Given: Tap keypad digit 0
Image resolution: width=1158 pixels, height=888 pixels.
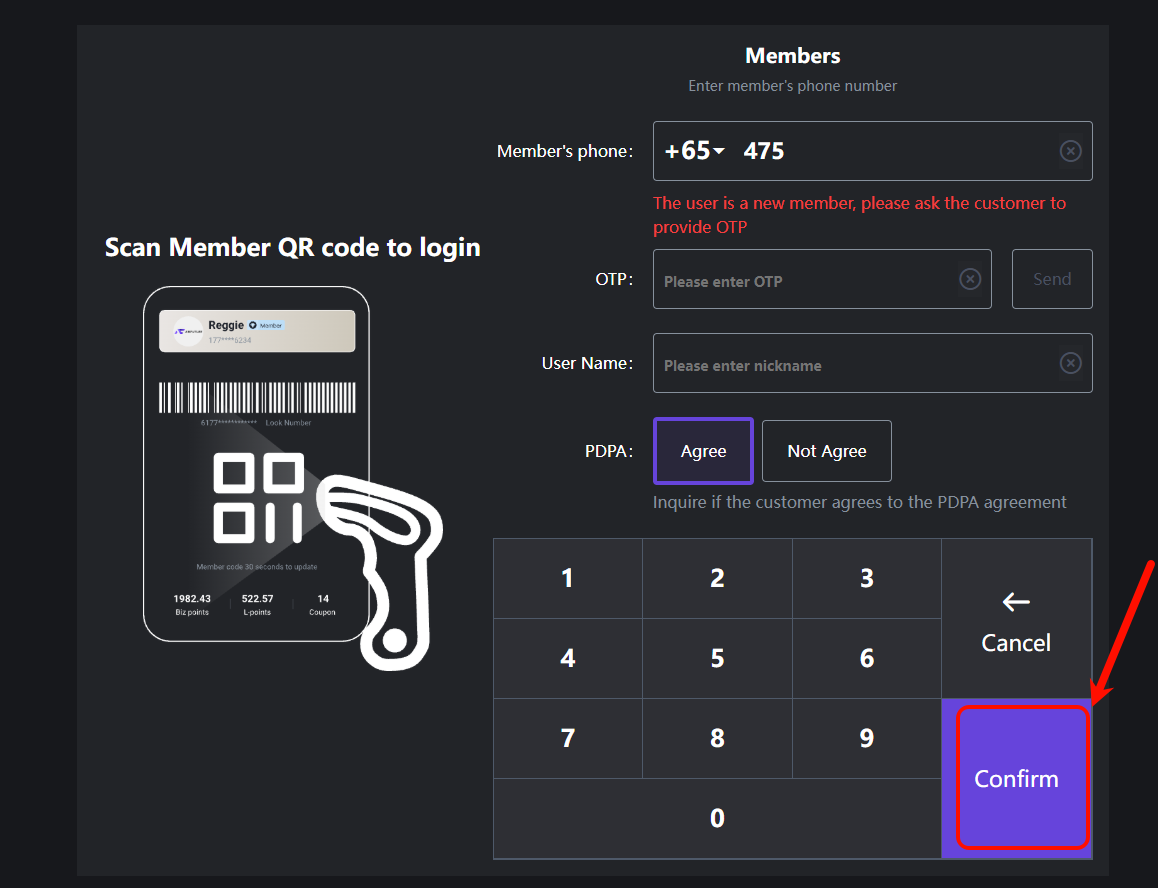Looking at the screenshot, I should (x=717, y=818).
